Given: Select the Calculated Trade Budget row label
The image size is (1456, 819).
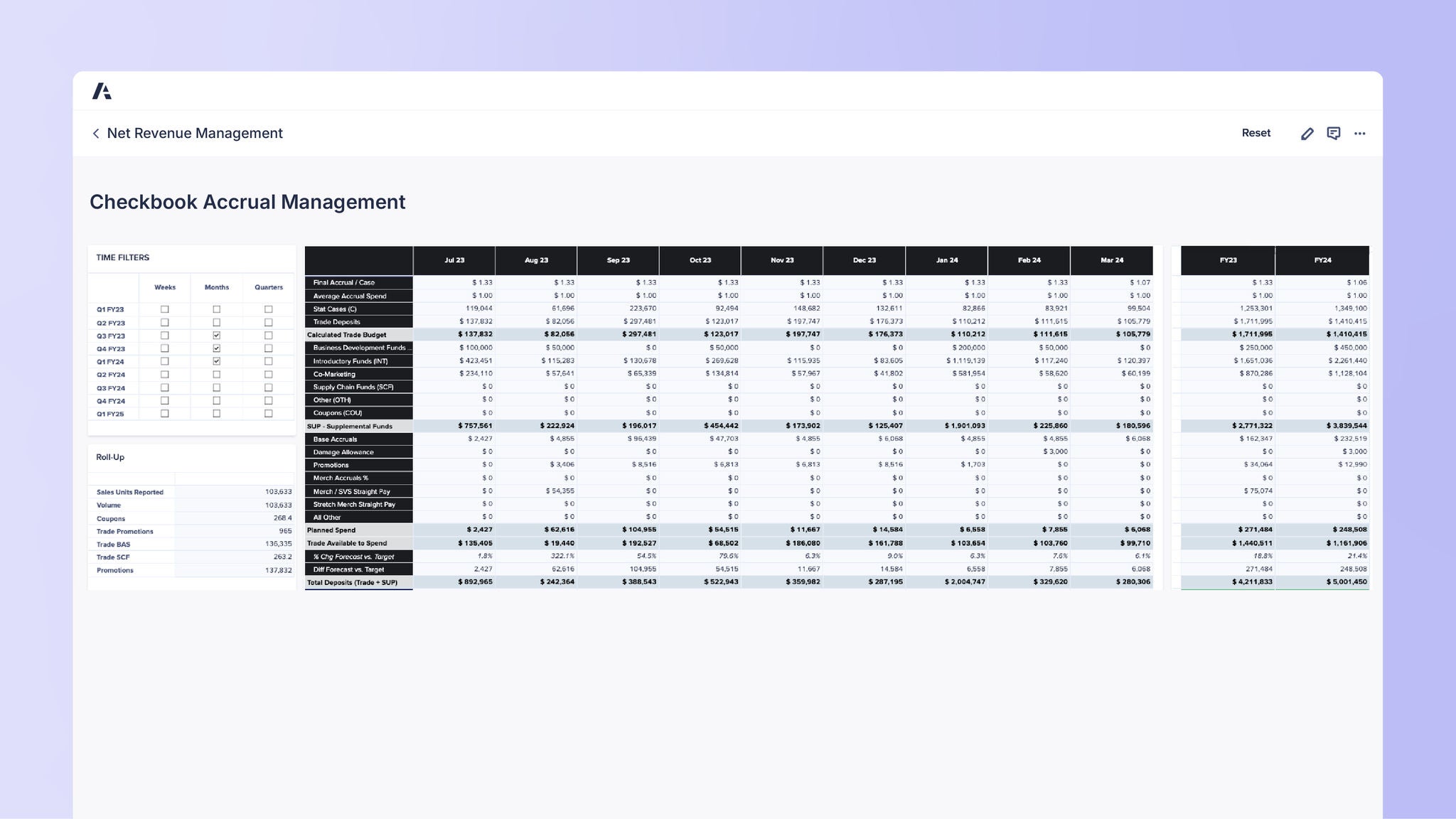Looking at the screenshot, I should pos(359,334).
